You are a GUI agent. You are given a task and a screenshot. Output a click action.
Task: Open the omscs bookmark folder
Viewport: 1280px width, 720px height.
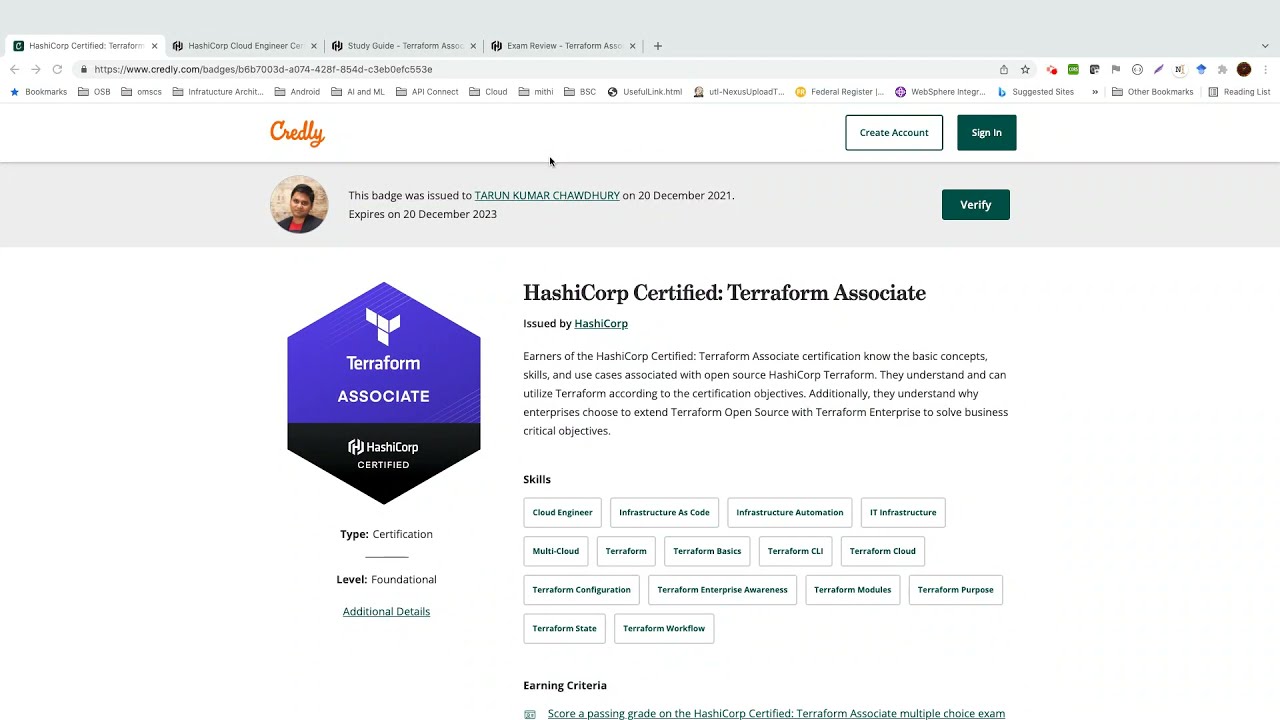coord(141,91)
